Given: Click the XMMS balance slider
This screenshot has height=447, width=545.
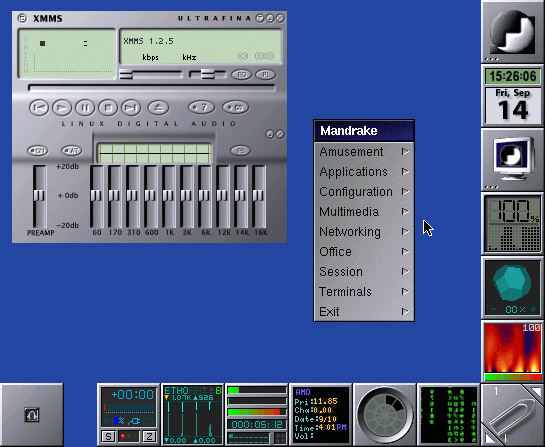Looking at the screenshot, I should pos(207,74).
